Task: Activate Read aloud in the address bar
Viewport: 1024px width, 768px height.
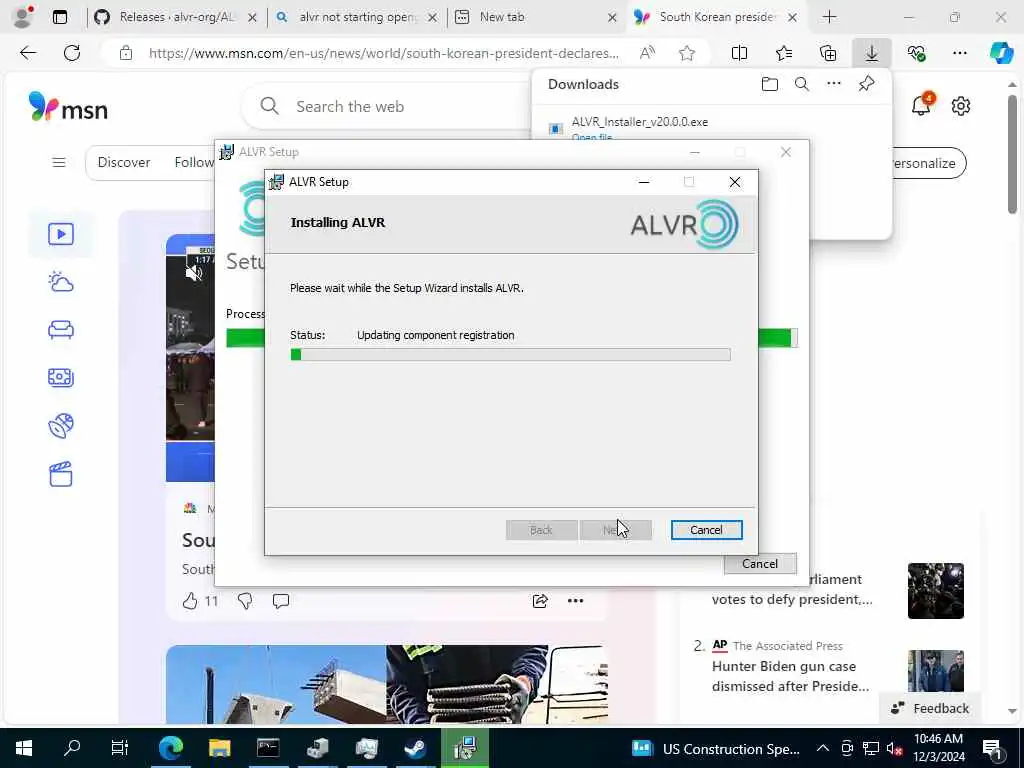Action: [647, 54]
